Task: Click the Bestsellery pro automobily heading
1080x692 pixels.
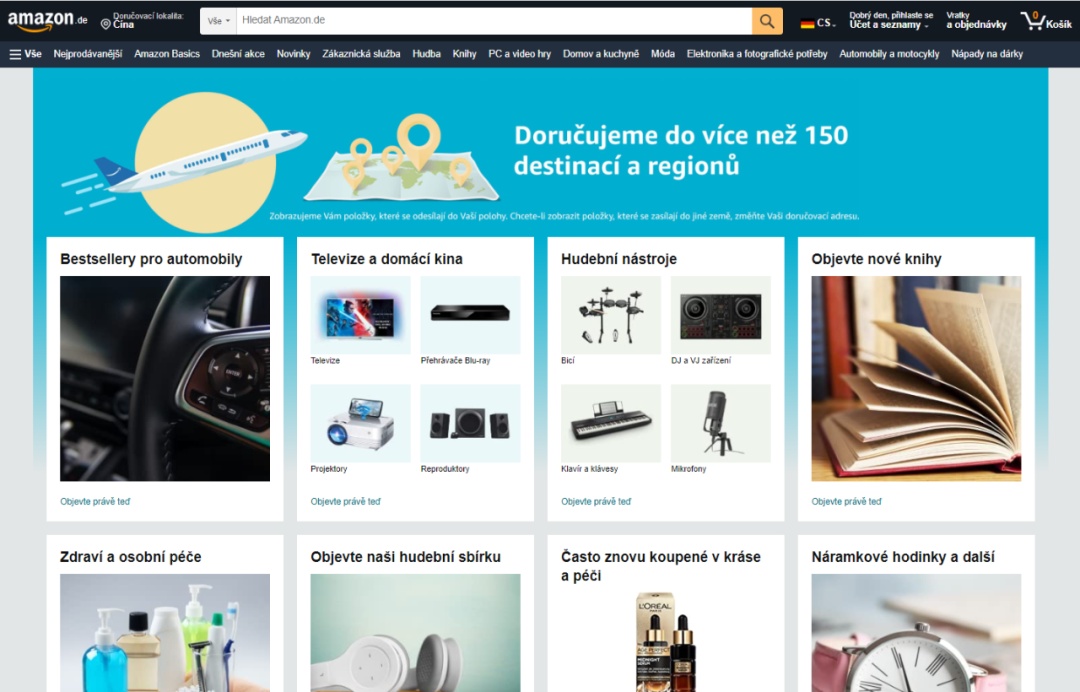Action: pos(151,259)
